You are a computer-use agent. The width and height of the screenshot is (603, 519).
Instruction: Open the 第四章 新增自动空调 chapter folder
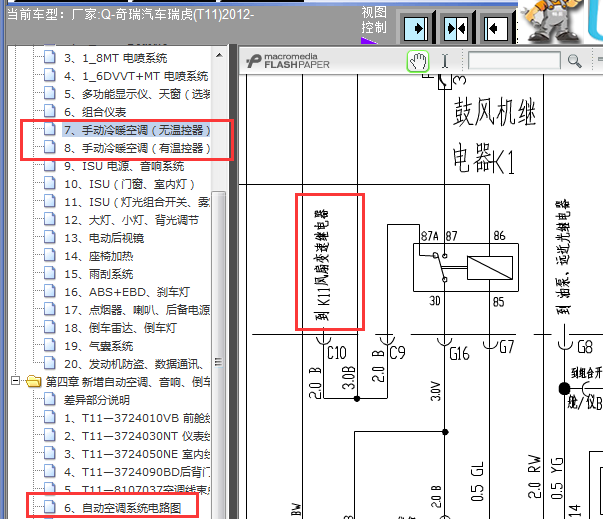(x=128, y=382)
